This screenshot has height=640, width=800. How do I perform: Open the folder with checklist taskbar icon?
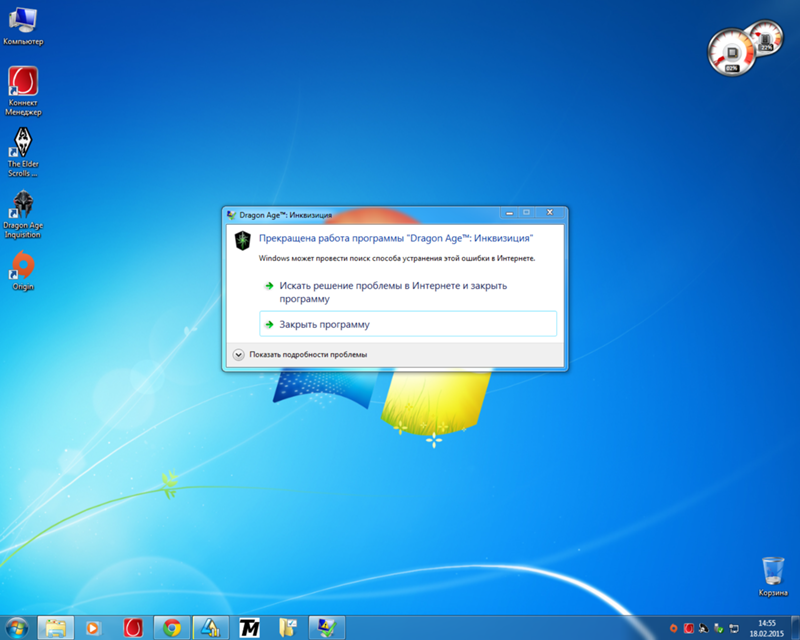pyautogui.click(x=288, y=628)
